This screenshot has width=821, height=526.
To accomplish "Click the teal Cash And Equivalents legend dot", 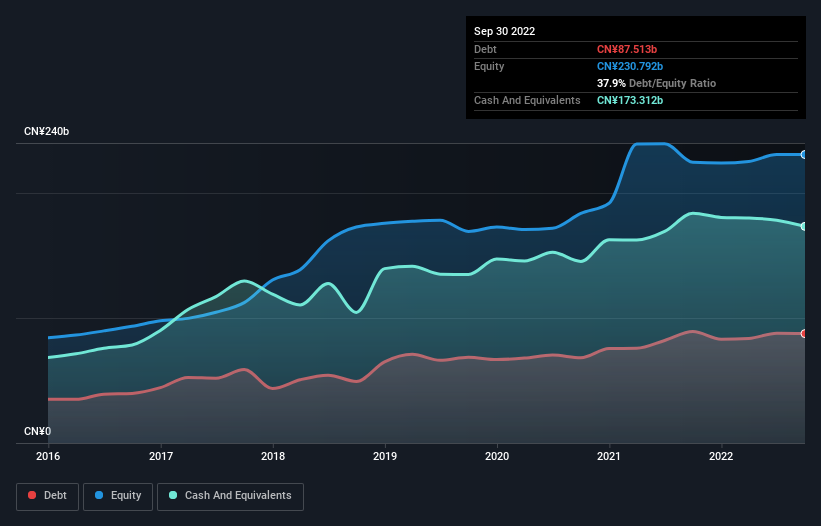I will coord(173,495).
